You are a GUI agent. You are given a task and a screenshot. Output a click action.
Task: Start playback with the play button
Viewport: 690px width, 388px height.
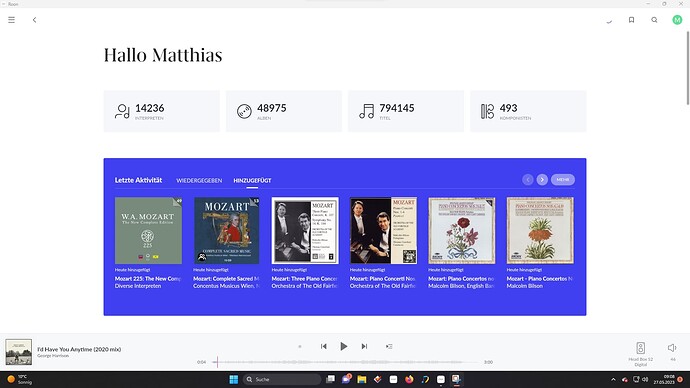(344, 347)
